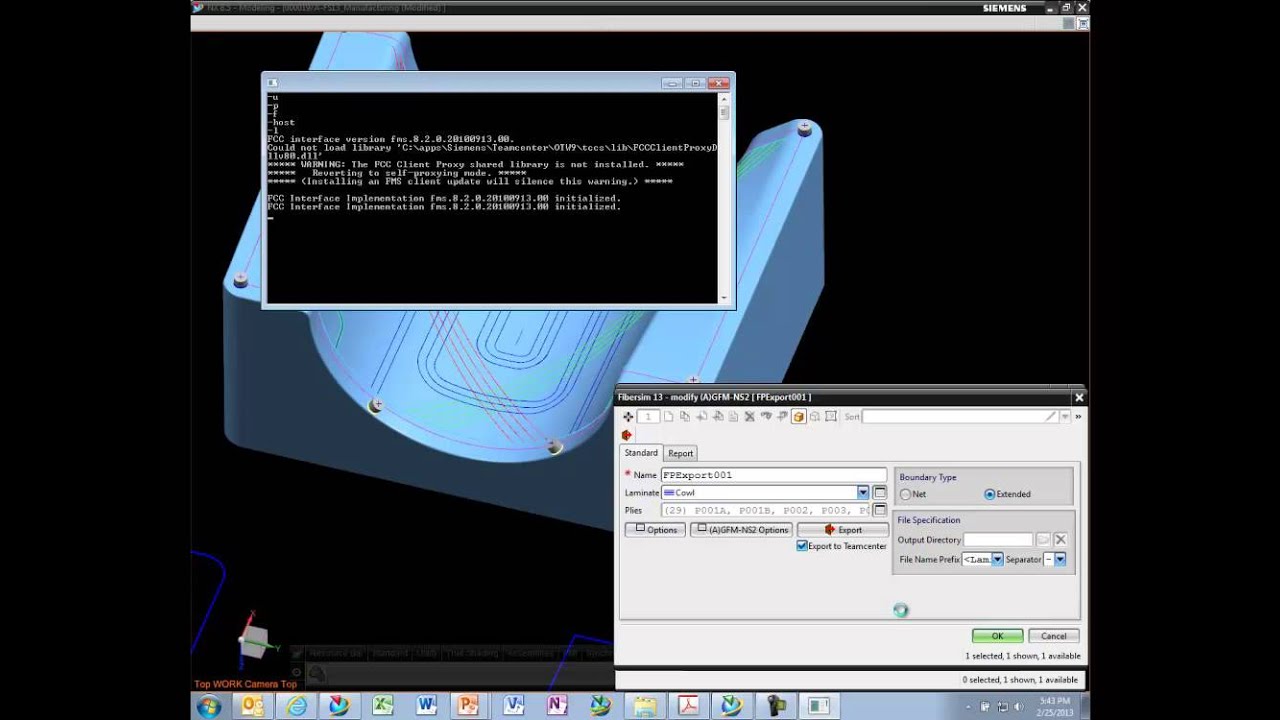Open PowerPoint from the taskbar
This screenshot has width=1280, height=720.
click(469, 706)
